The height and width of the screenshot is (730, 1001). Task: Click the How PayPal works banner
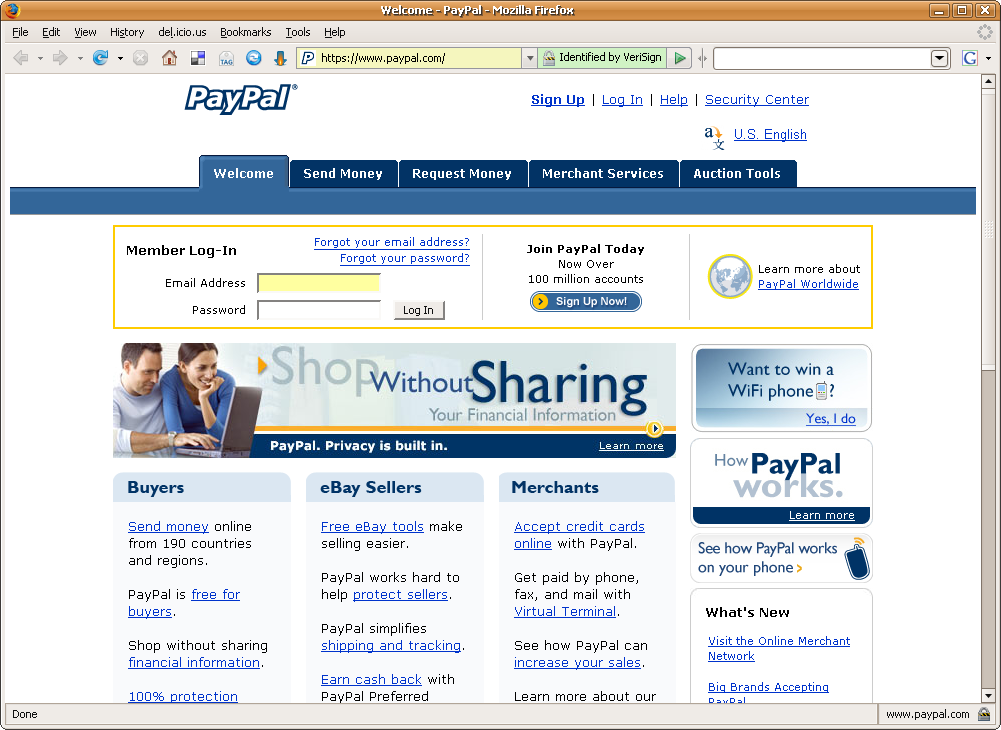coord(781,483)
